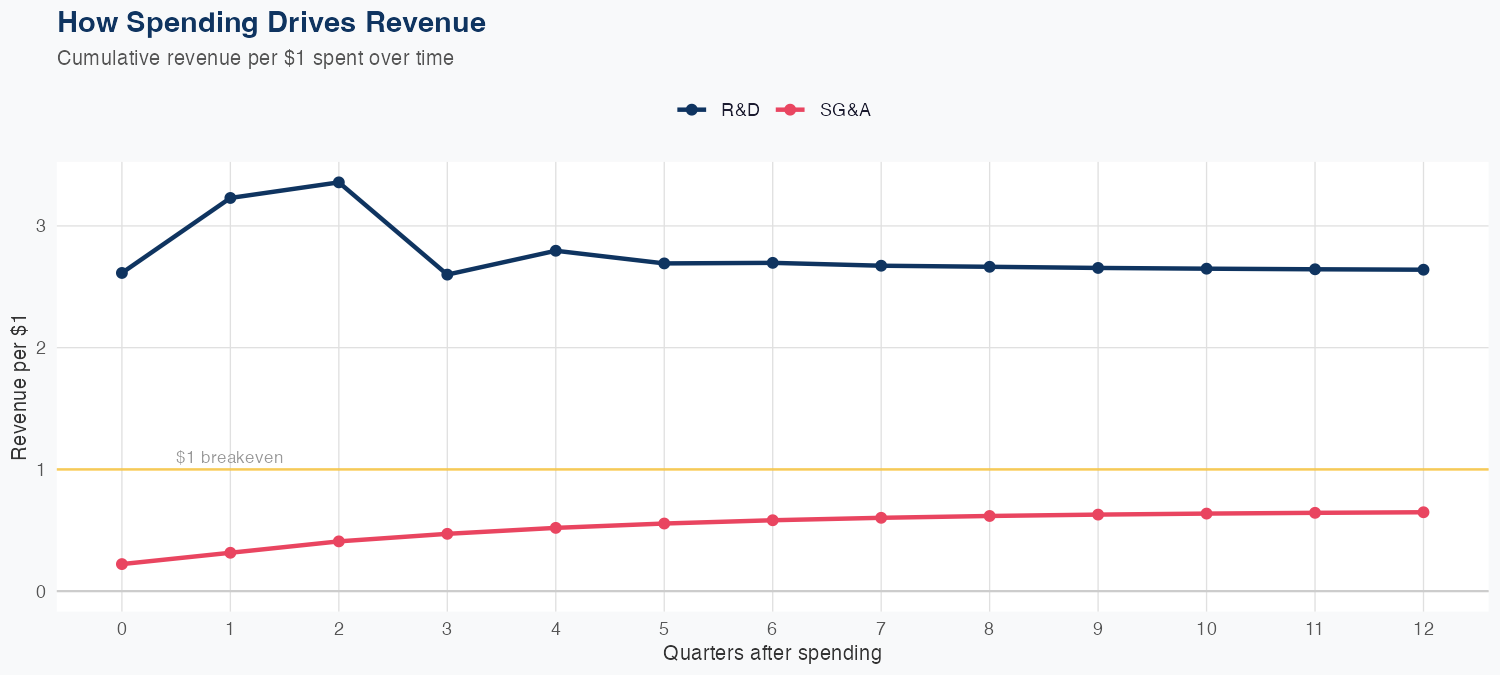
Task: Click the y-axis tick label 3
Action: (39, 226)
